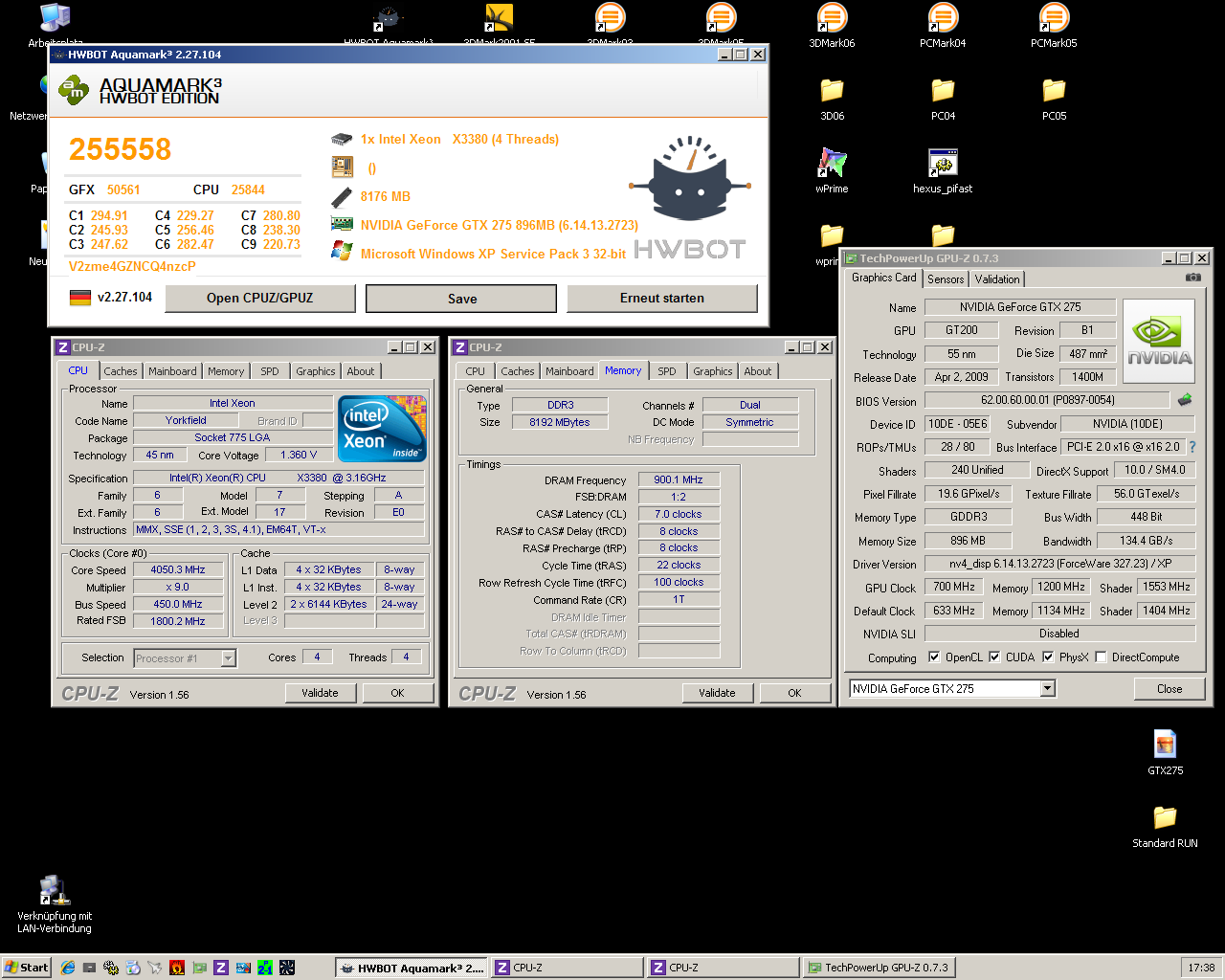Click the German flag icon in Aquamark
The width and height of the screenshot is (1225, 980).
pos(80,298)
